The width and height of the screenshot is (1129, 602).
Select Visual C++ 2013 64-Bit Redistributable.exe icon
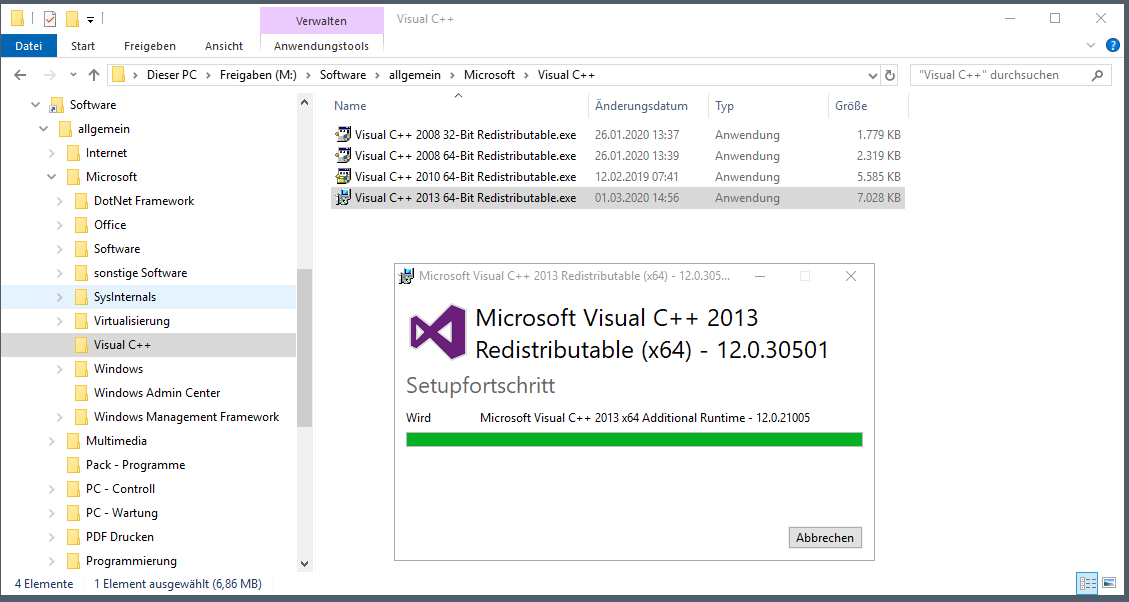pos(343,197)
